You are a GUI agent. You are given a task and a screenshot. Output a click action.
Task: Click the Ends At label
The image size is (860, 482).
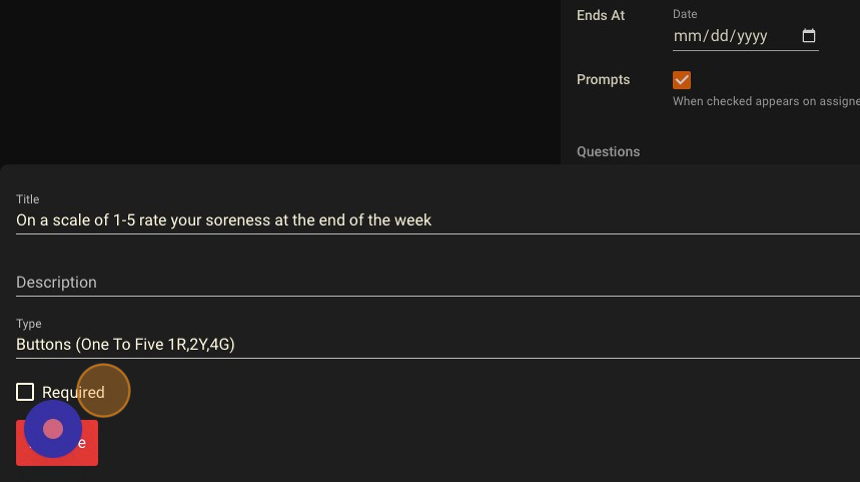click(601, 15)
